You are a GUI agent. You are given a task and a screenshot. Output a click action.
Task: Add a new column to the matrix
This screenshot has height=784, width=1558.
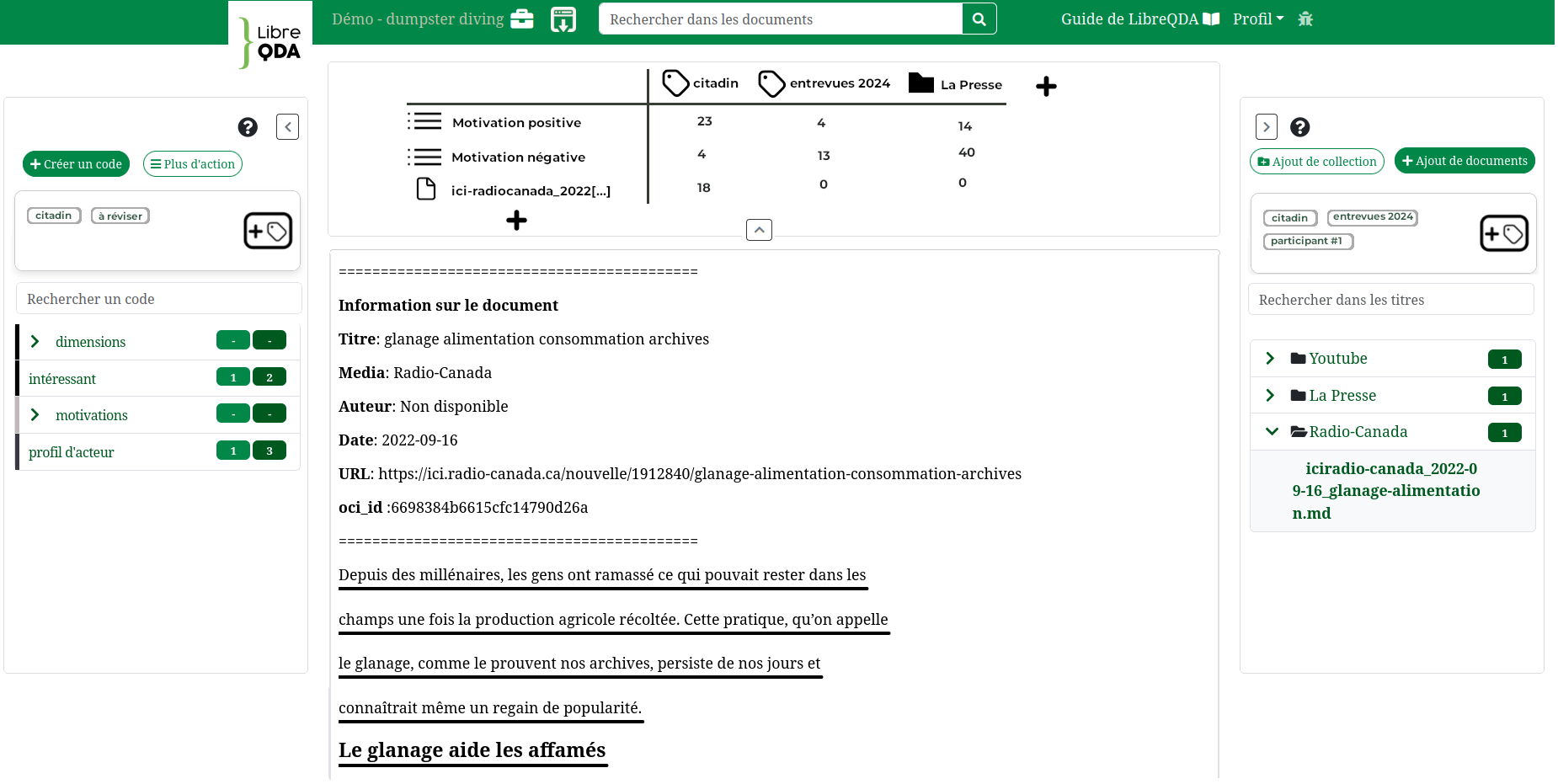[1046, 87]
